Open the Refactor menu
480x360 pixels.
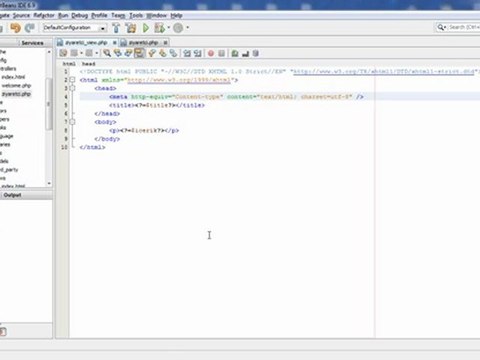tap(44, 15)
